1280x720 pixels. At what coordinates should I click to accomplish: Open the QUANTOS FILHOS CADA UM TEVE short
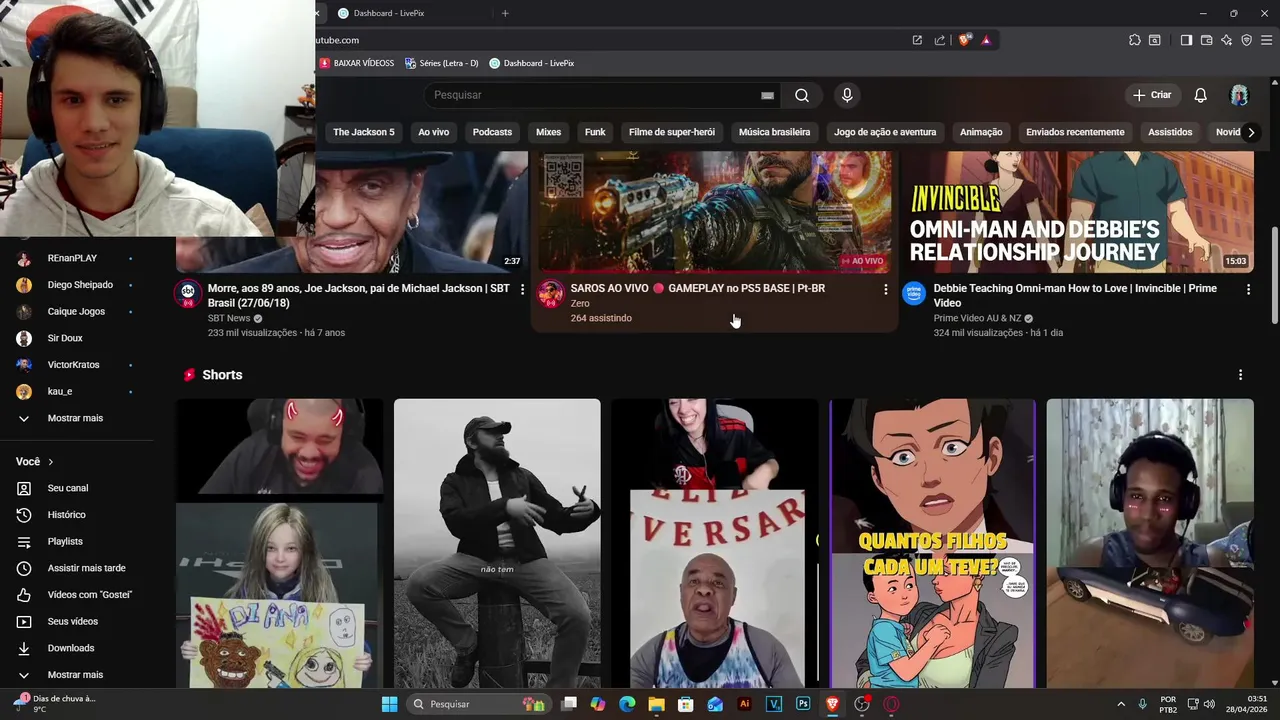pyautogui.click(x=932, y=543)
